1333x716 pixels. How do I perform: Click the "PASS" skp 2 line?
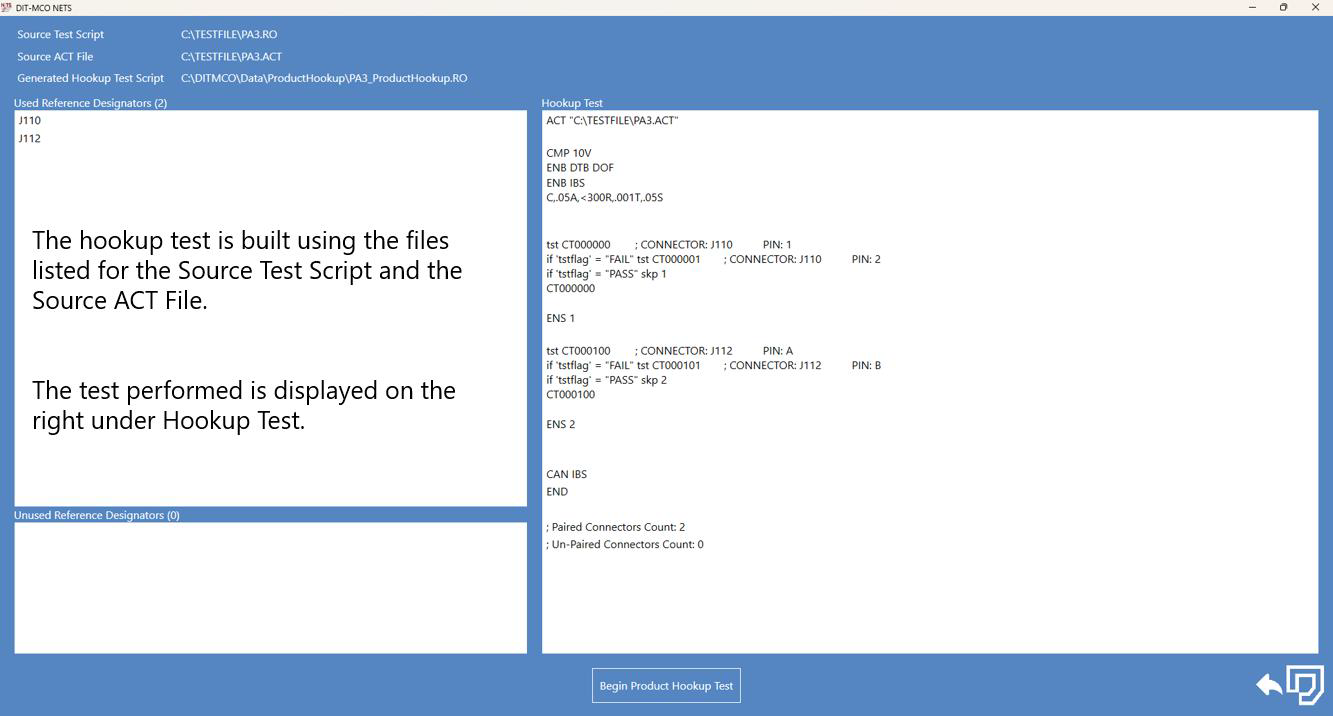606,380
